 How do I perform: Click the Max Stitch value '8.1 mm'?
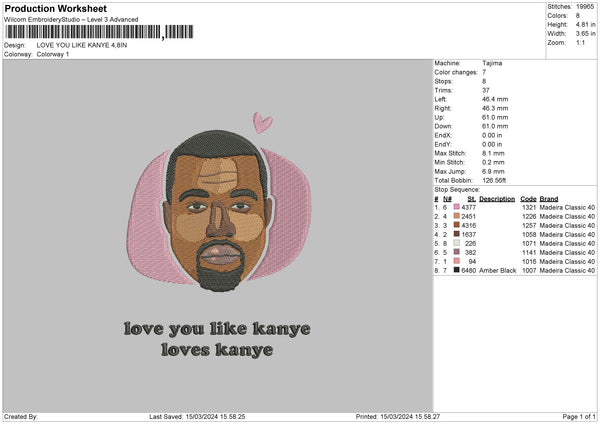point(493,153)
